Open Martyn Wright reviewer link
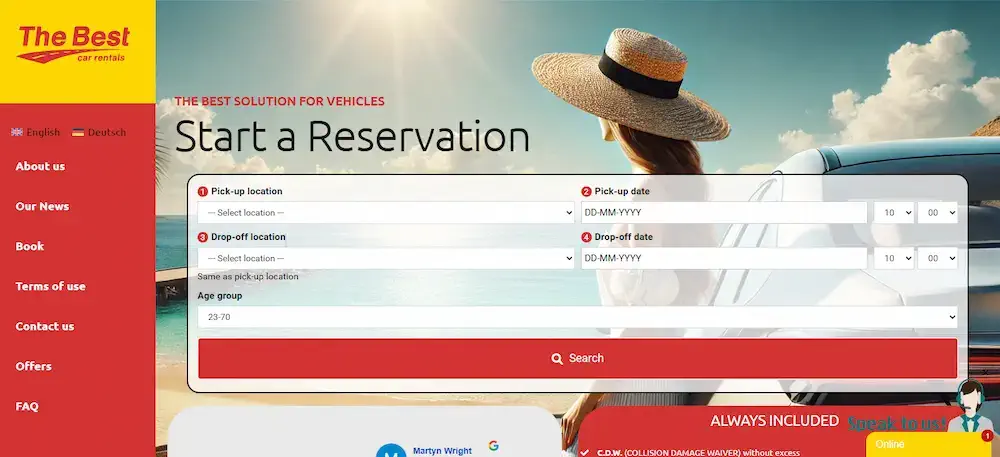Image resolution: width=1000 pixels, height=457 pixels. (442, 451)
